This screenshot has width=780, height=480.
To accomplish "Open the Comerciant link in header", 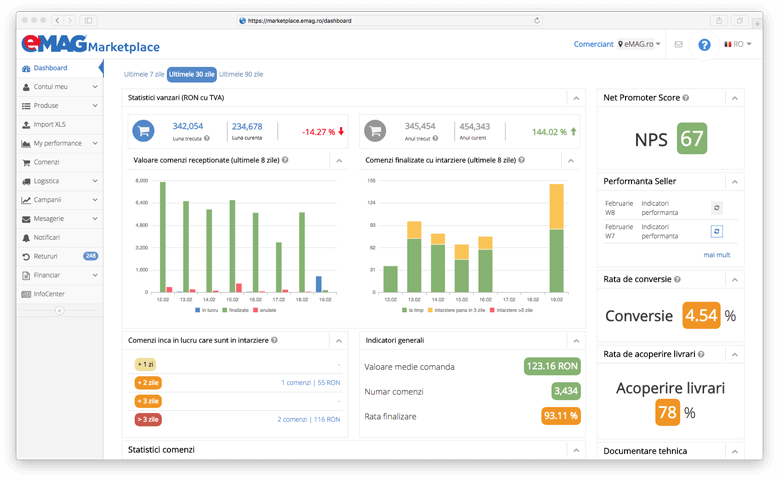I will click(x=593, y=44).
